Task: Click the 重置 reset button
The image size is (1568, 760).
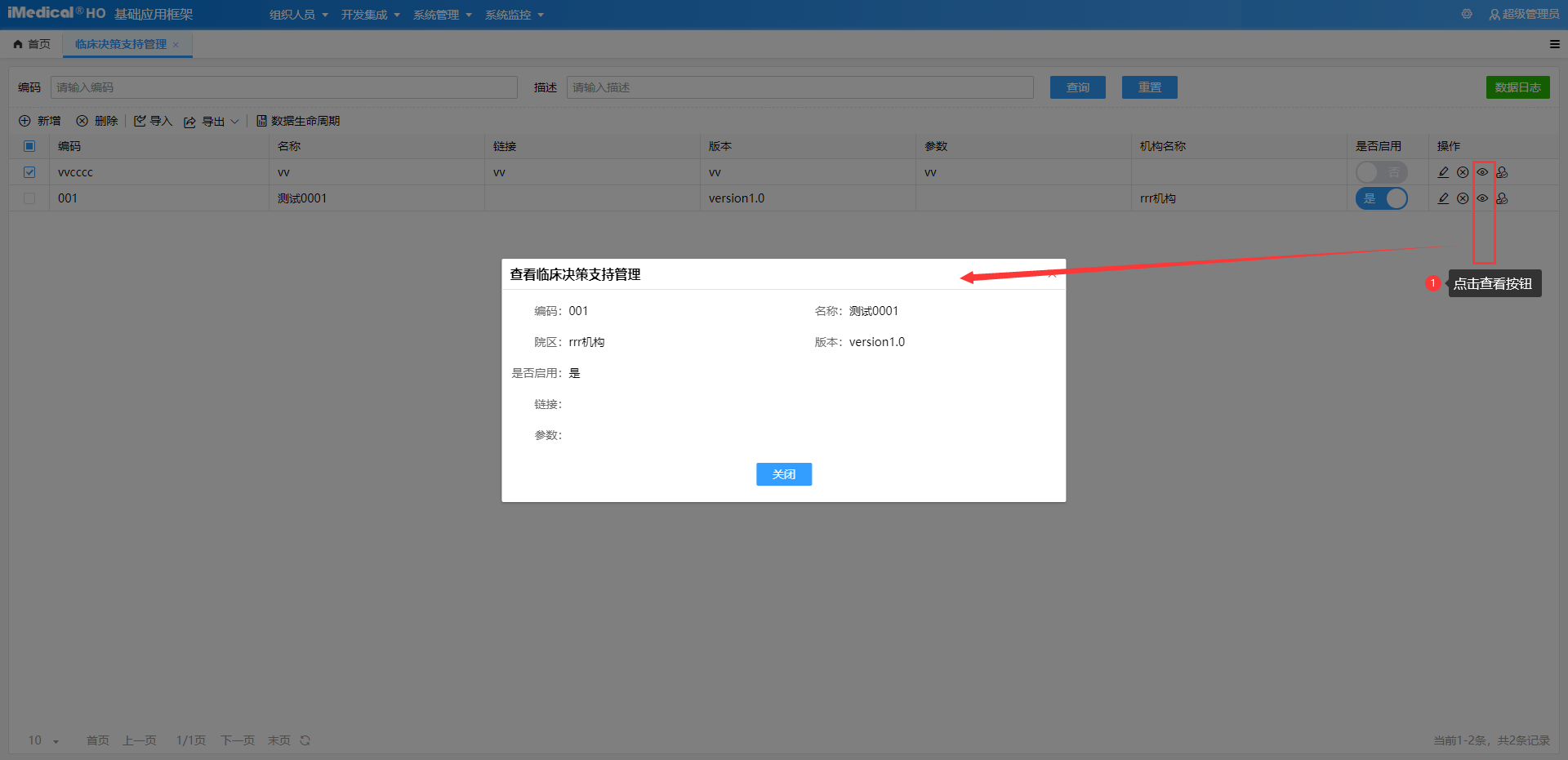Action: pyautogui.click(x=1150, y=87)
